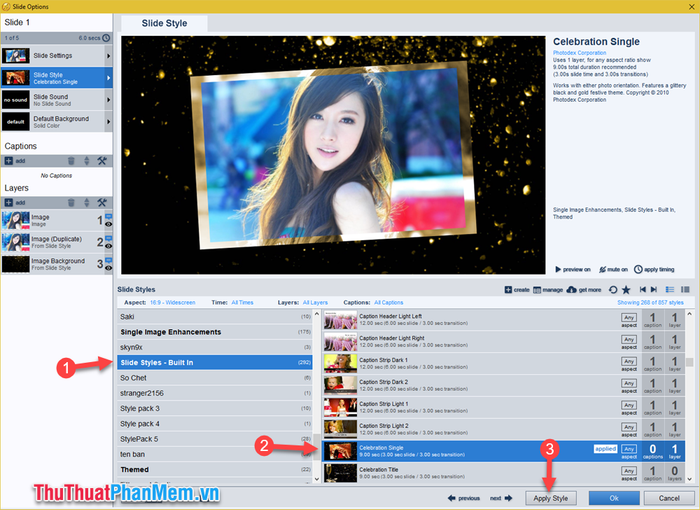
Task: Open Photodex Corporation link
Action: pos(579,53)
